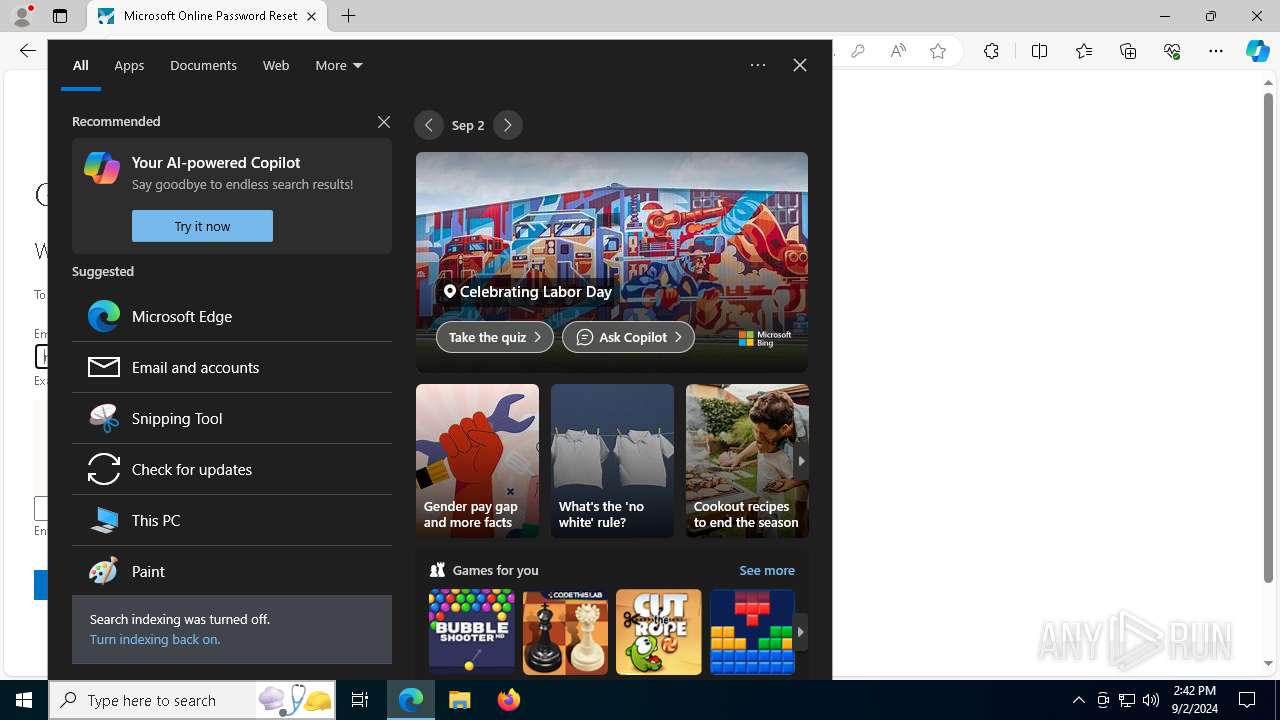Toggle Edge split screen icon
Screen dimensions: 1280x720
click(x=1039, y=51)
